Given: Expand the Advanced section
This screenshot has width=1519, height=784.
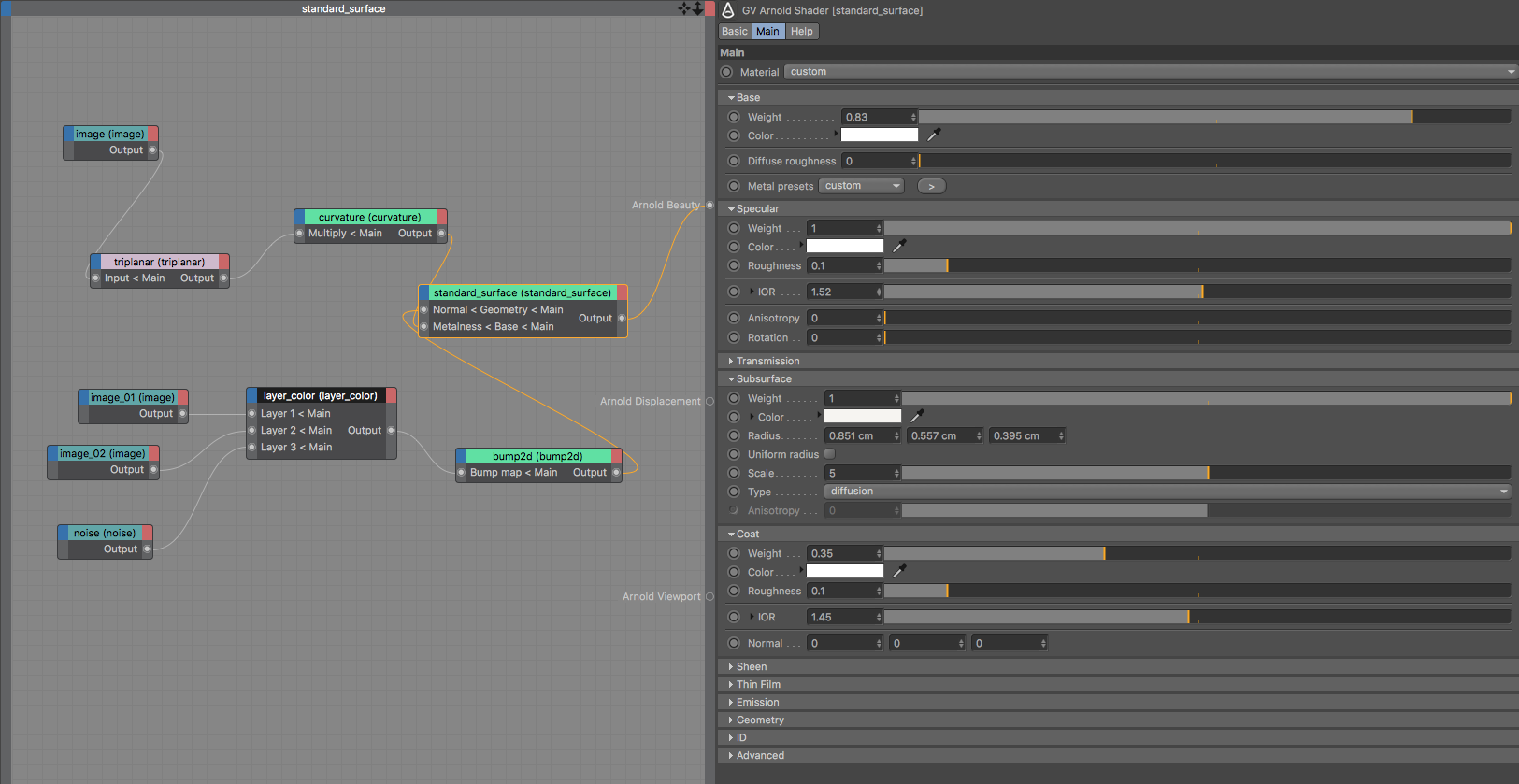Looking at the screenshot, I should tap(731, 755).
